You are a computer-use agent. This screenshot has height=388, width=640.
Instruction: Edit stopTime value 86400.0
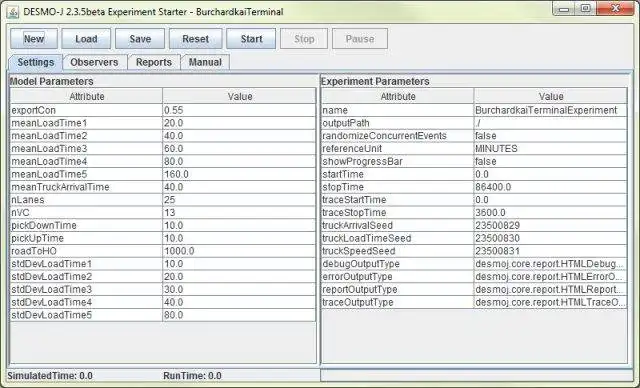(x=551, y=187)
